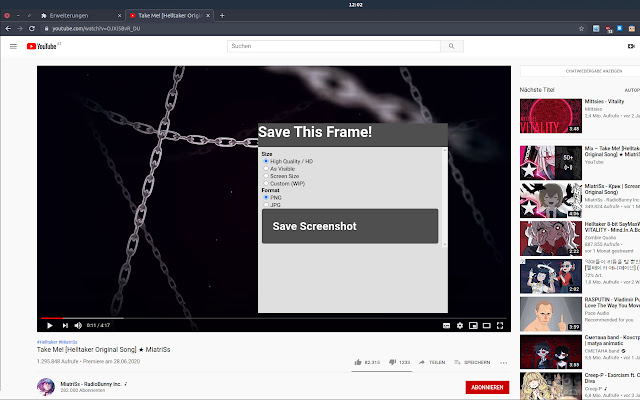Click the #Helltaker #MiatriSs hashtags
The image size is (640, 400).
[57, 342]
